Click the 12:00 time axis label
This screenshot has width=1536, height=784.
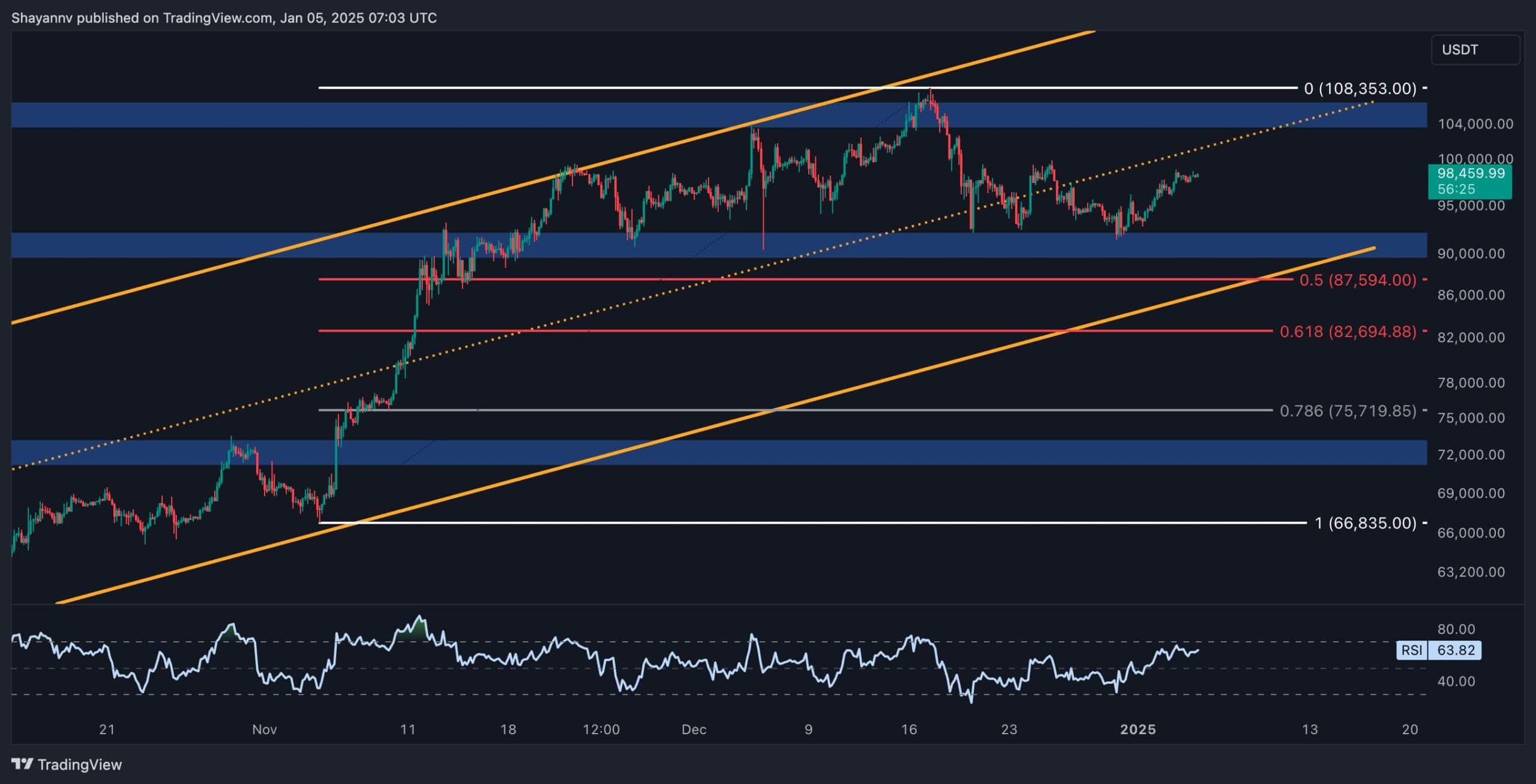[601, 730]
